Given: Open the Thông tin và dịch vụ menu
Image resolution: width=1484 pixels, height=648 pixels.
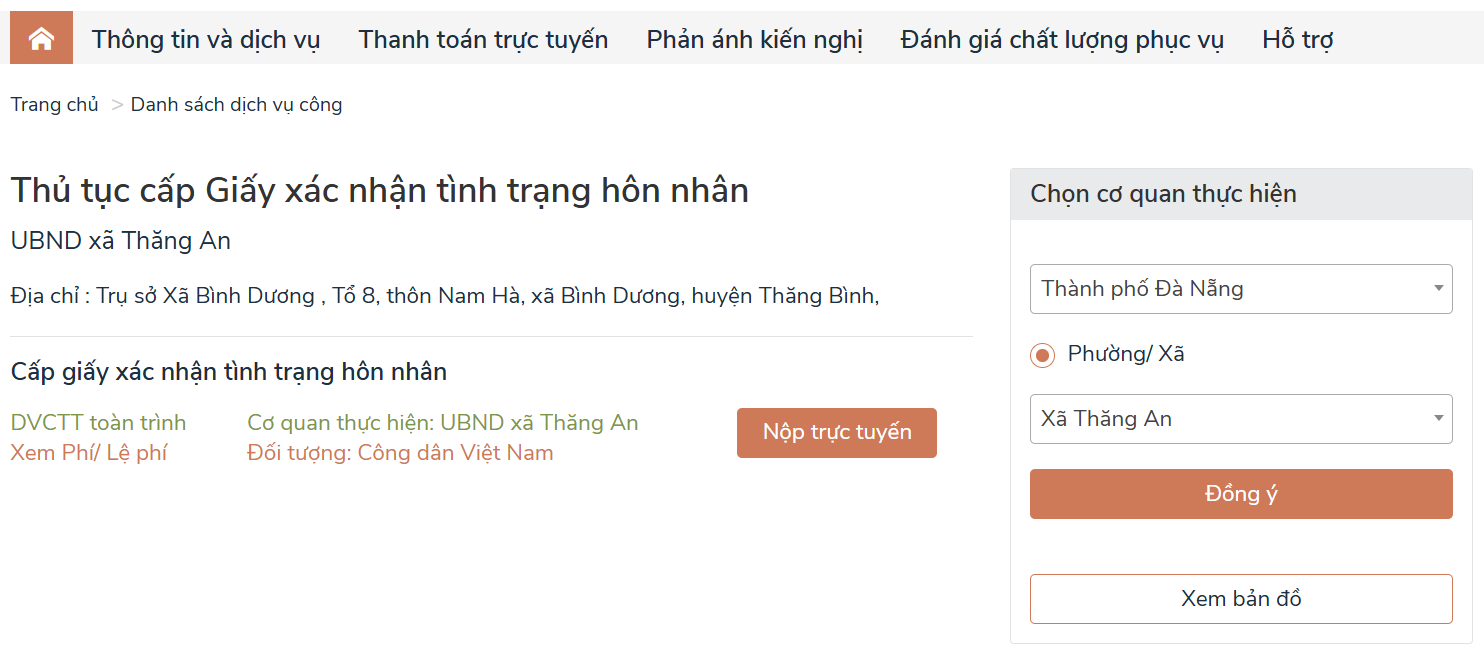Looking at the screenshot, I should [x=206, y=40].
